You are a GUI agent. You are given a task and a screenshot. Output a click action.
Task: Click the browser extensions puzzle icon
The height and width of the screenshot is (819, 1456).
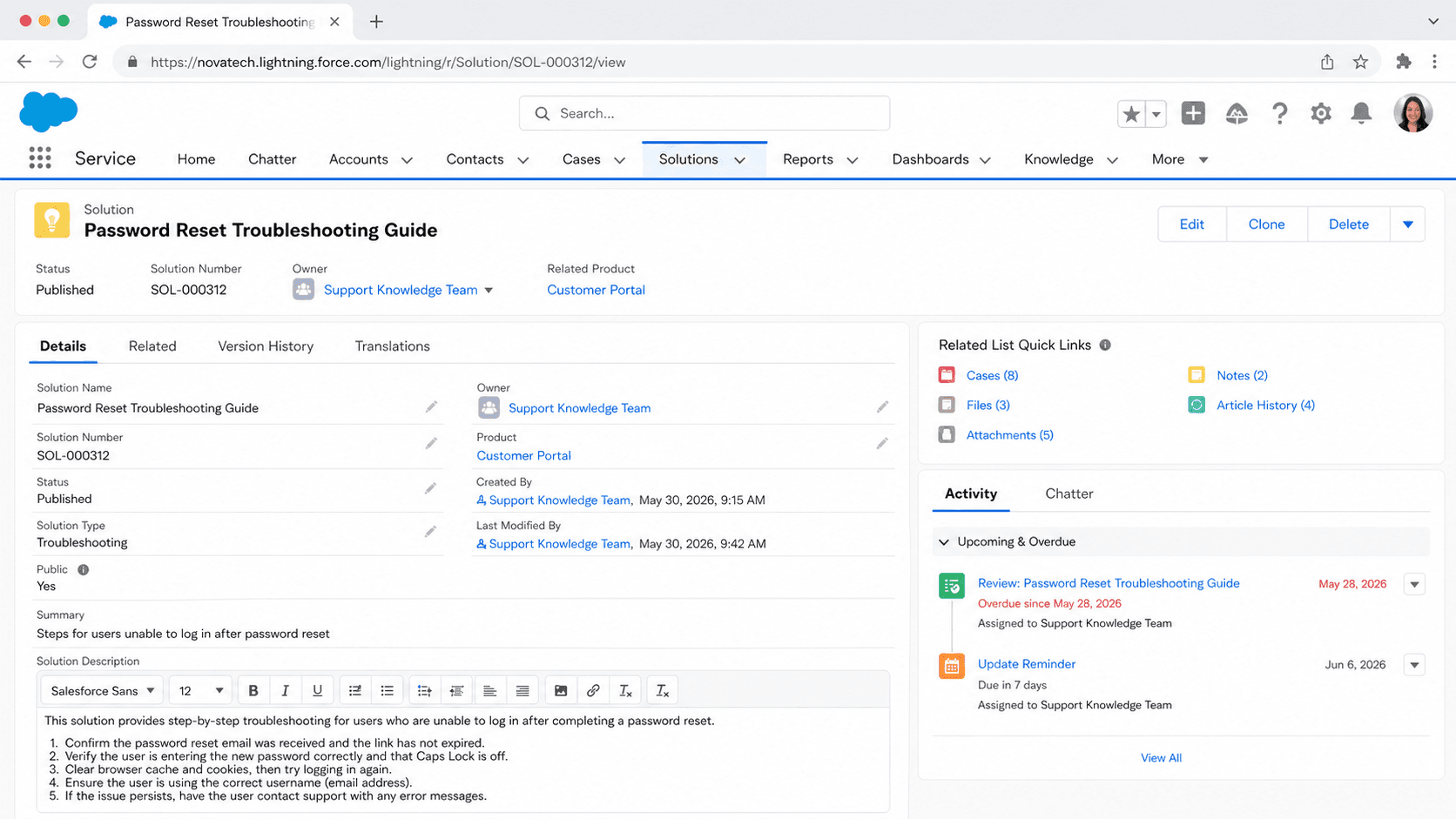[x=1403, y=62]
